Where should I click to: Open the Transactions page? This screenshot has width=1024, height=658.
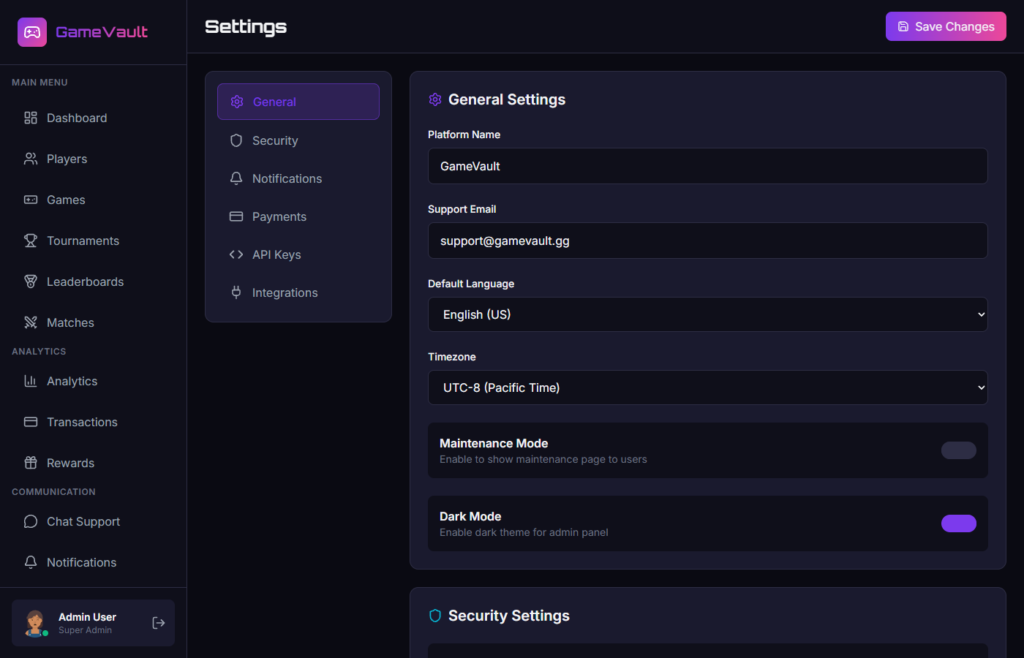tap(93, 422)
